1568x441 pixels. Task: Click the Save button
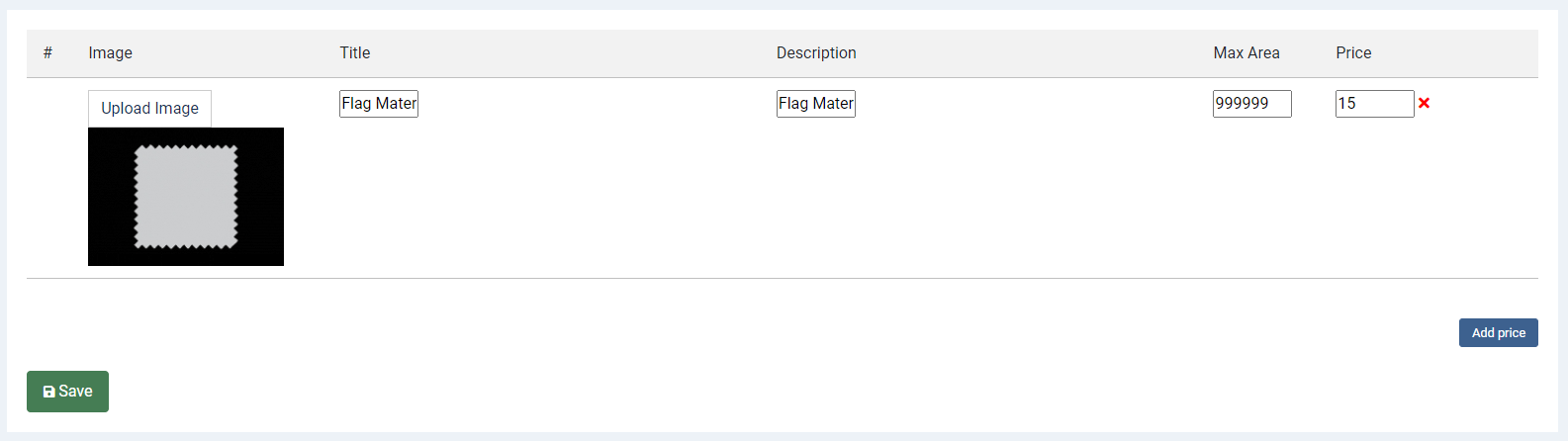tap(67, 392)
